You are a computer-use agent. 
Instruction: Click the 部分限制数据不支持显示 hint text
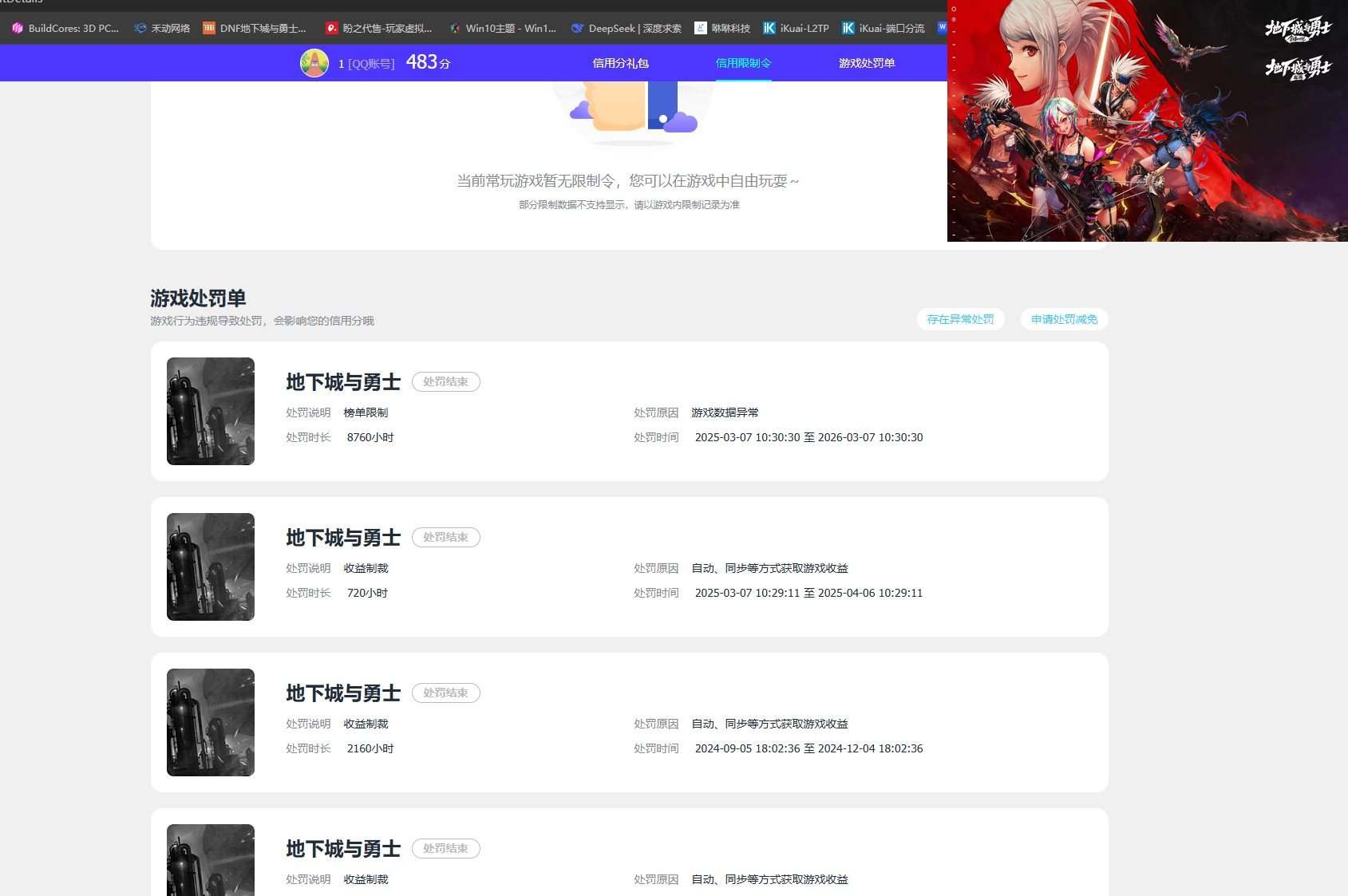(629, 205)
